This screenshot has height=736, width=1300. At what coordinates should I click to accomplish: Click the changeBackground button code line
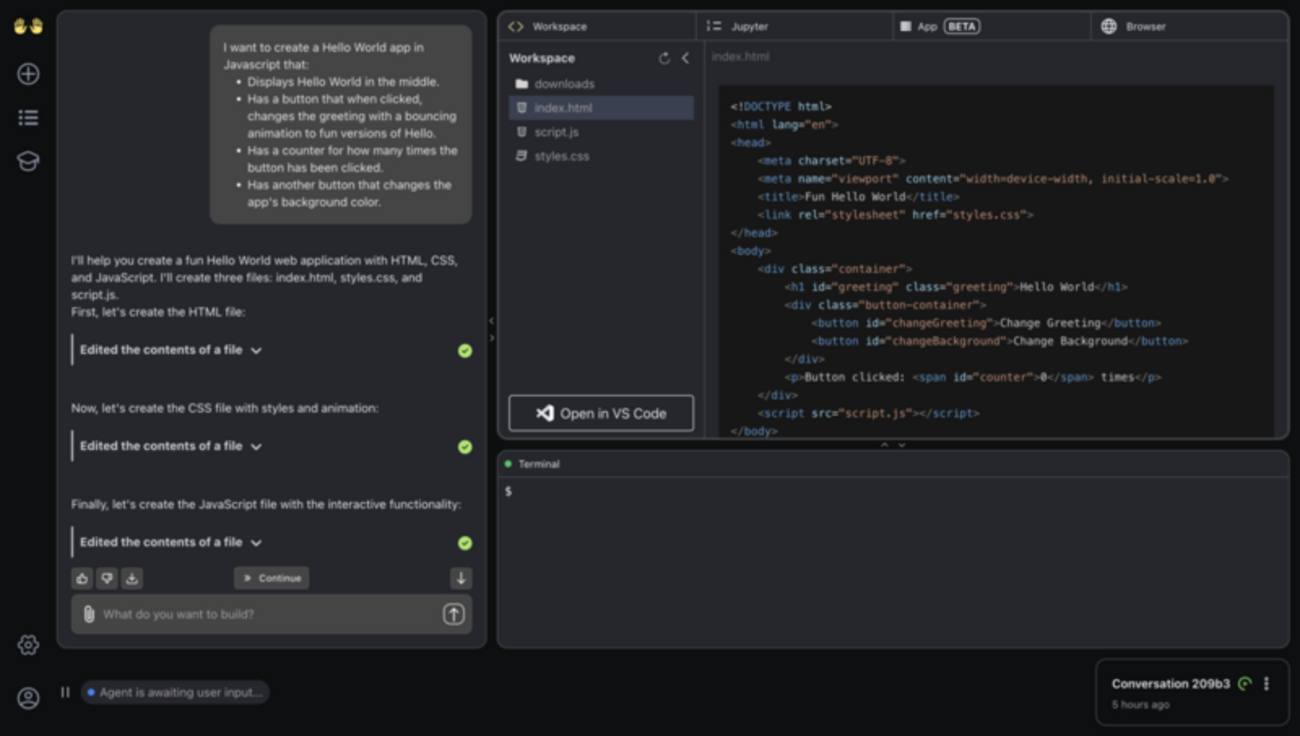point(999,341)
